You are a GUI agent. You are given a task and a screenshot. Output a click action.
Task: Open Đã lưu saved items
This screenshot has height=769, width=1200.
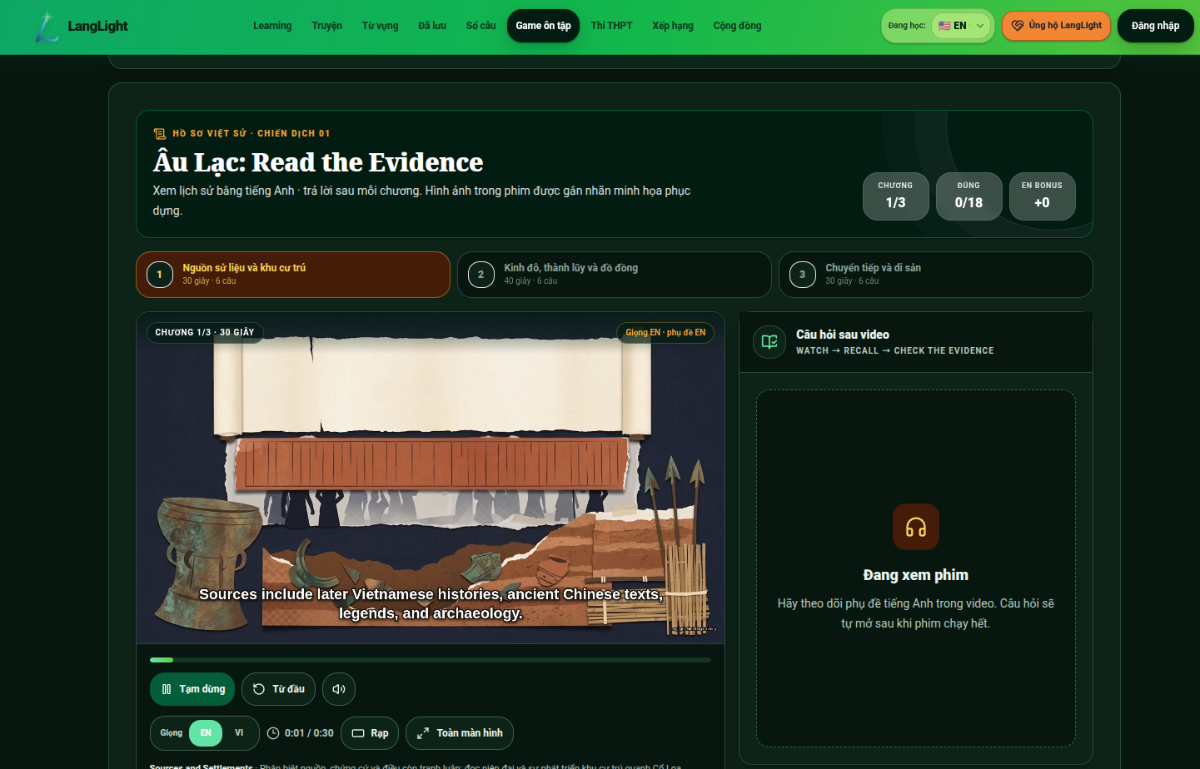(x=432, y=26)
